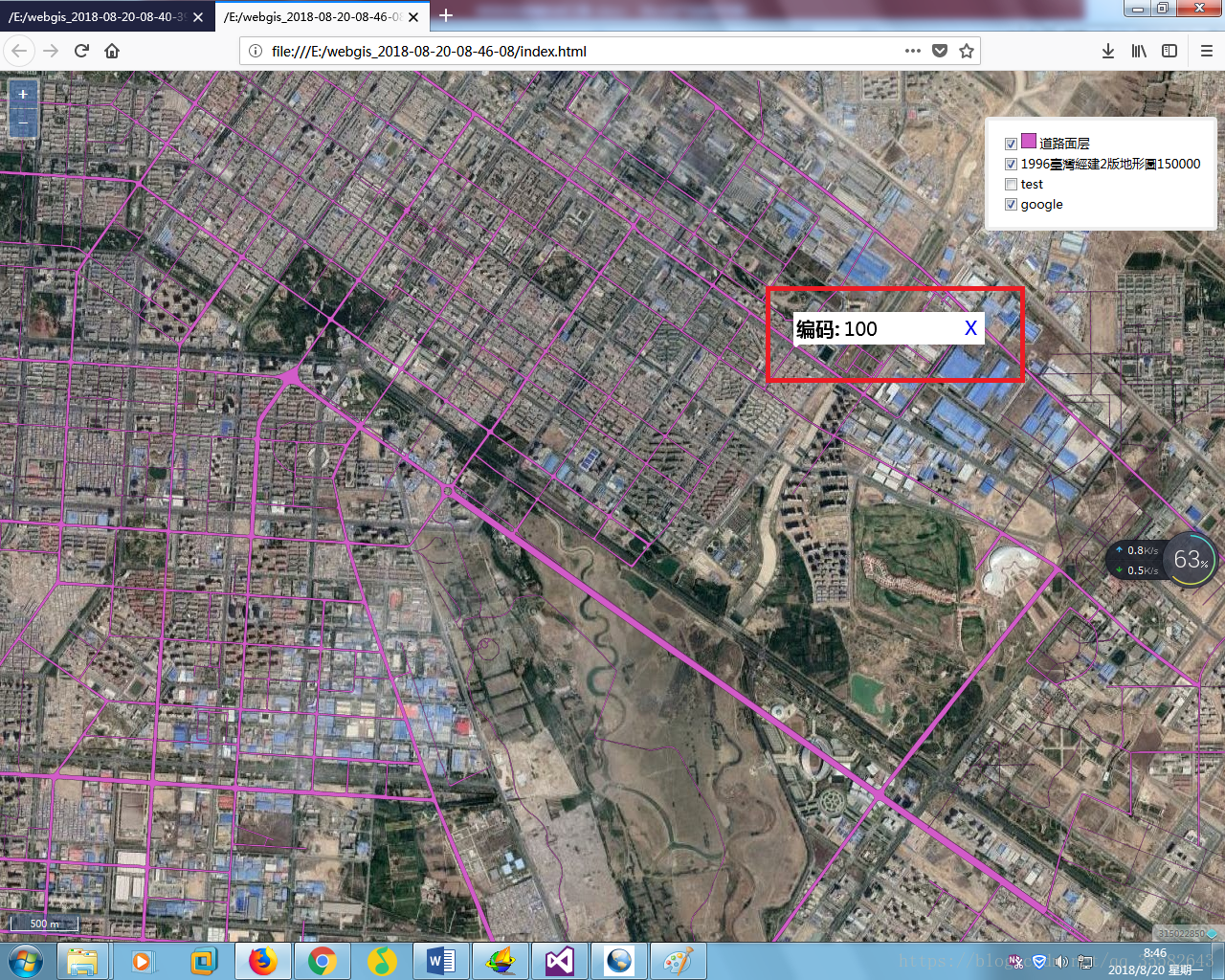Go forward to the next page
Screen dimensions: 1225x980
52,51
